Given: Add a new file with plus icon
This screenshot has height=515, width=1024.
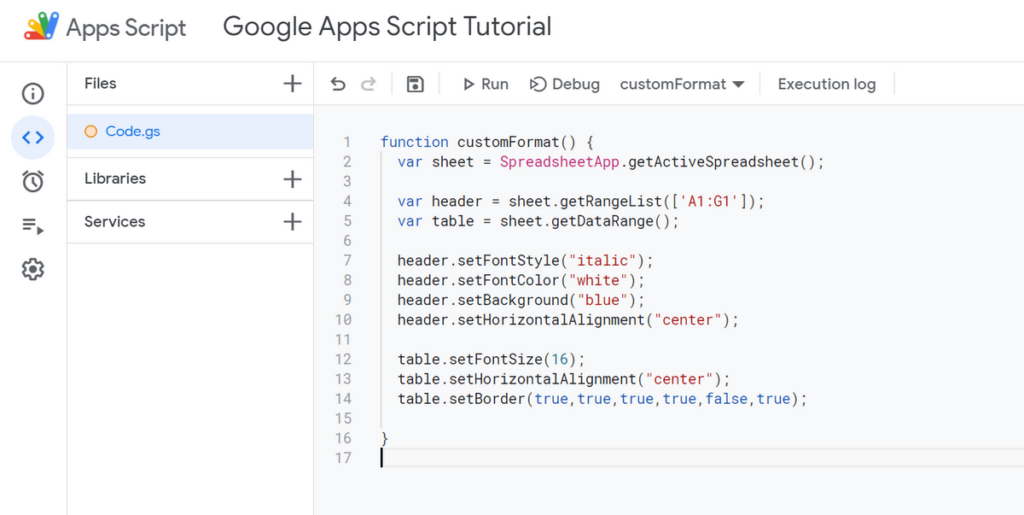Looking at the screenshot, I should pyautogui.click(x=292, y=84).
